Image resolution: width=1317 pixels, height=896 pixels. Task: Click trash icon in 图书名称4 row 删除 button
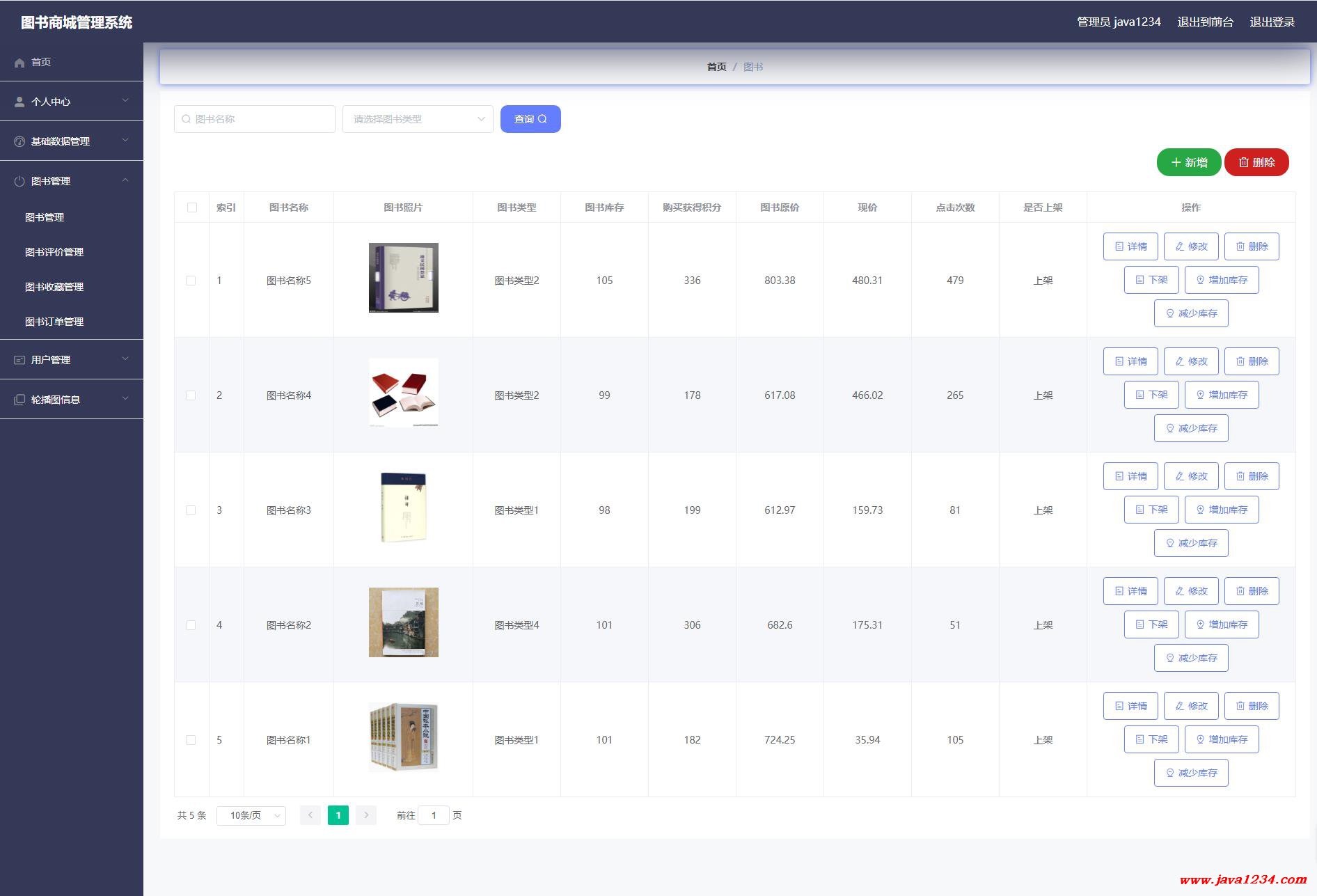(1240, 361)
